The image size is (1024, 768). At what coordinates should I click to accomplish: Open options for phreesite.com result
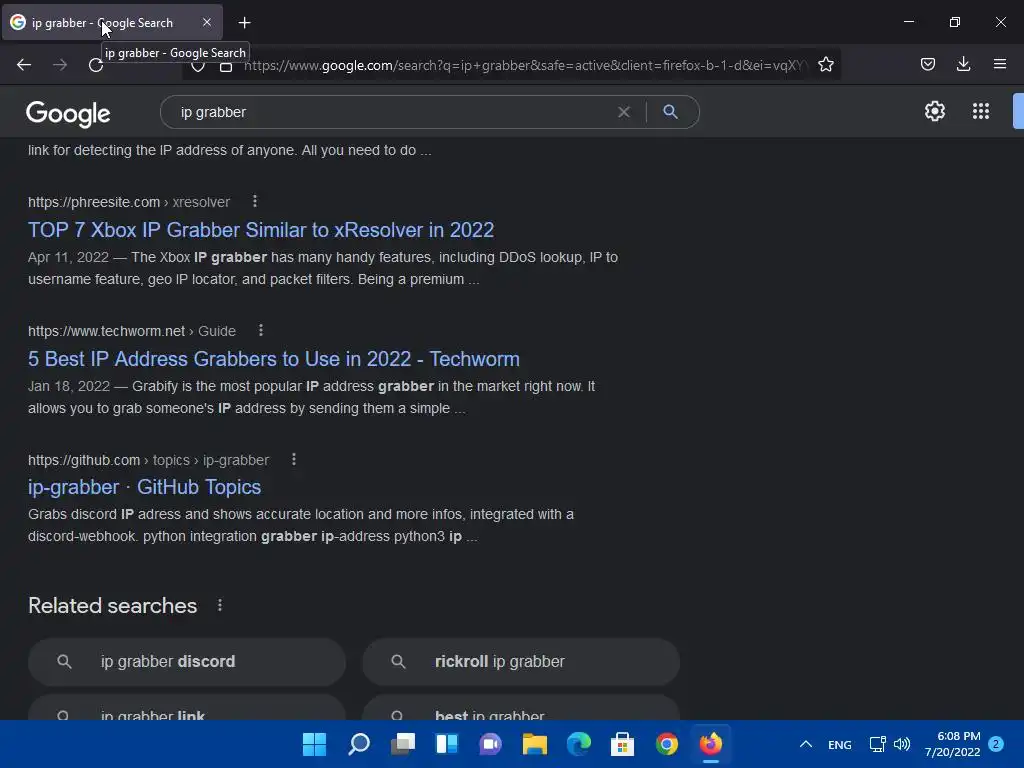(x=255, y=201)
